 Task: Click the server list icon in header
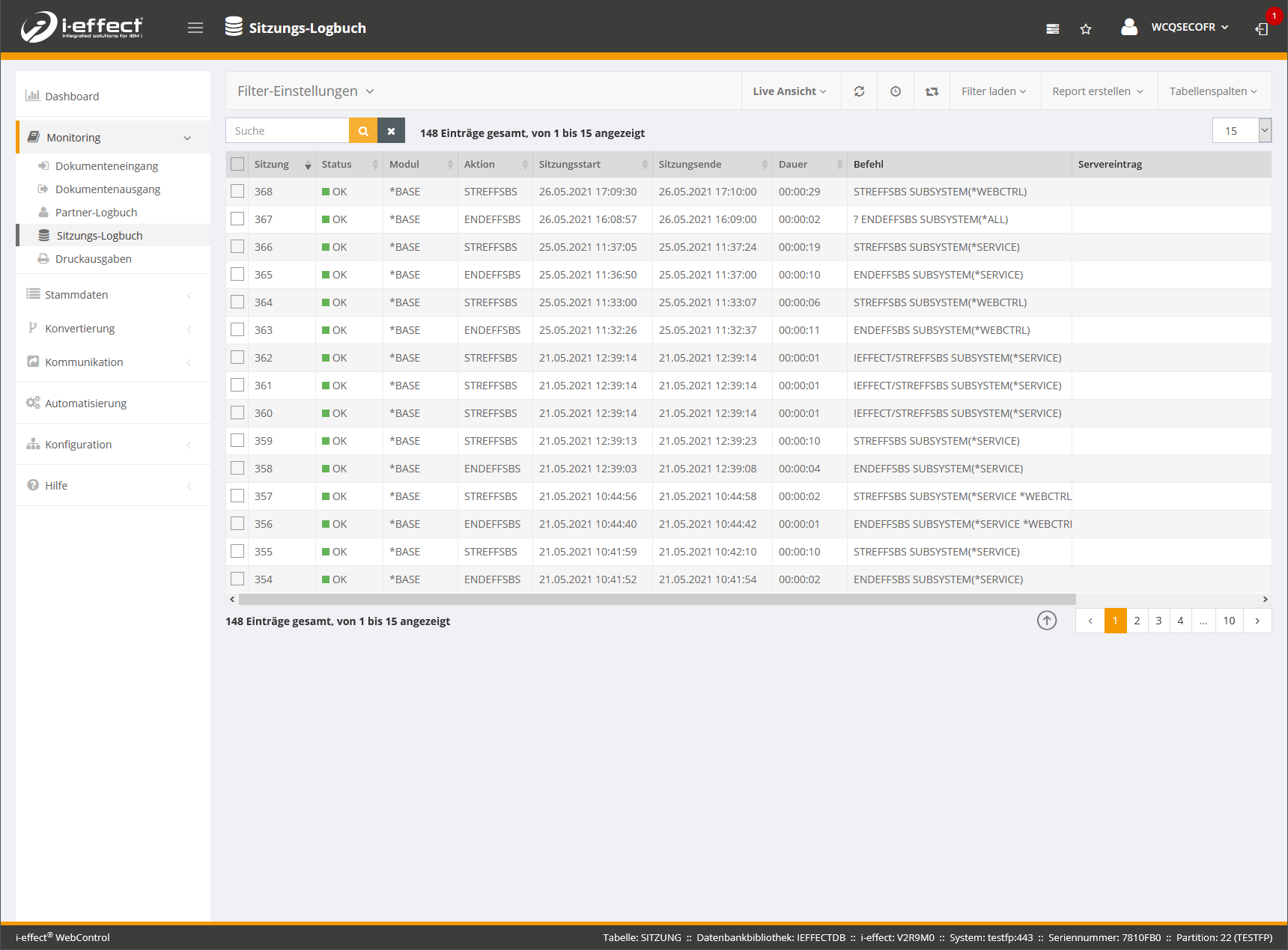coord(1052,29)
